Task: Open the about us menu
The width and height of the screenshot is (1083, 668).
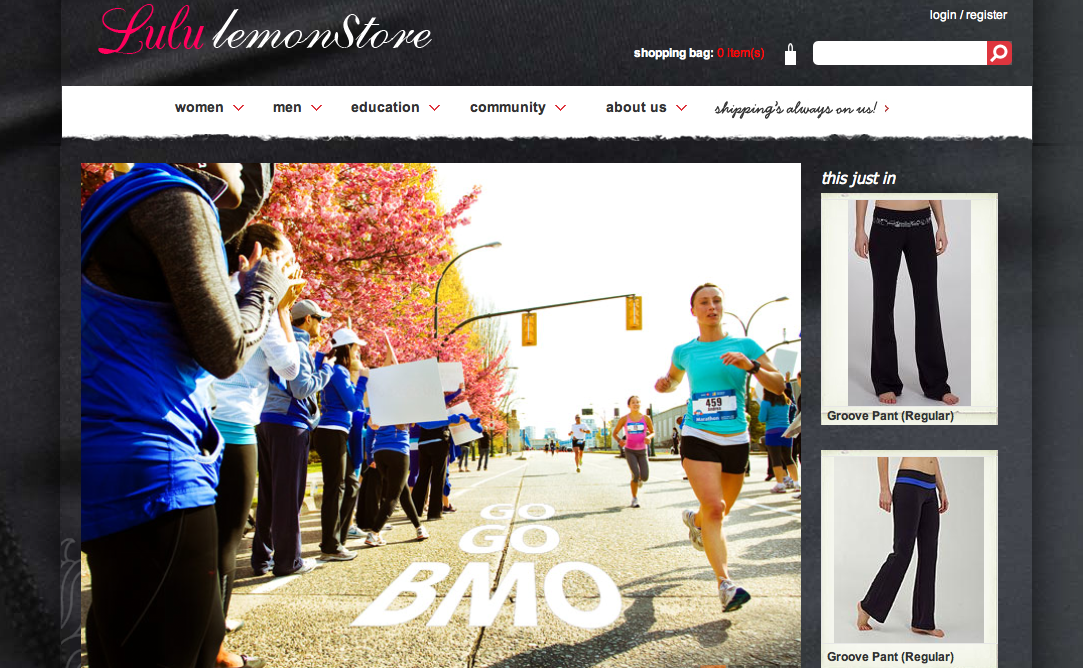Action: pyautogui.click(x=636, y=107)
